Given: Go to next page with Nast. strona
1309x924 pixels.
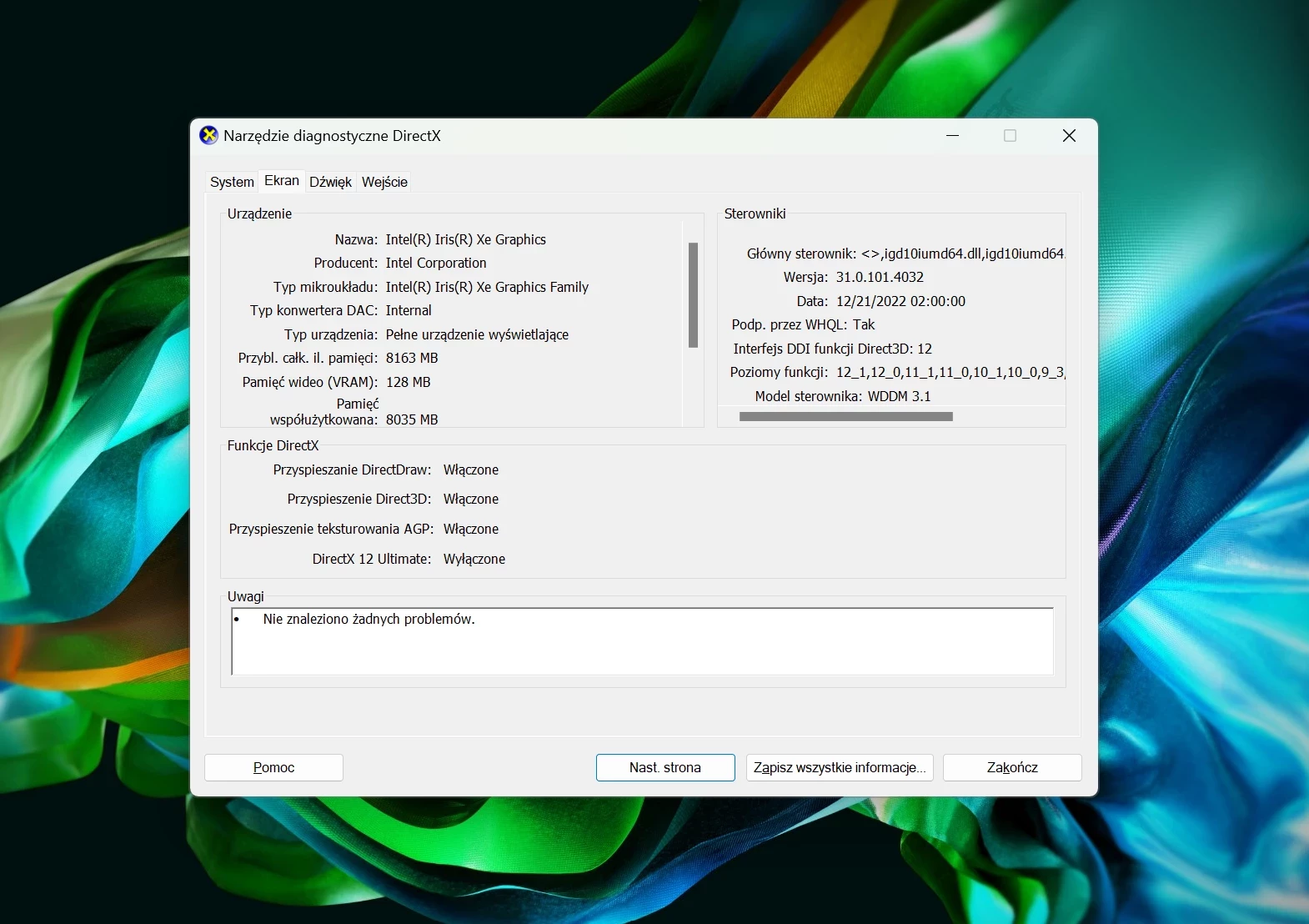Looking at the screenshot, I should (x=665, y=767).
